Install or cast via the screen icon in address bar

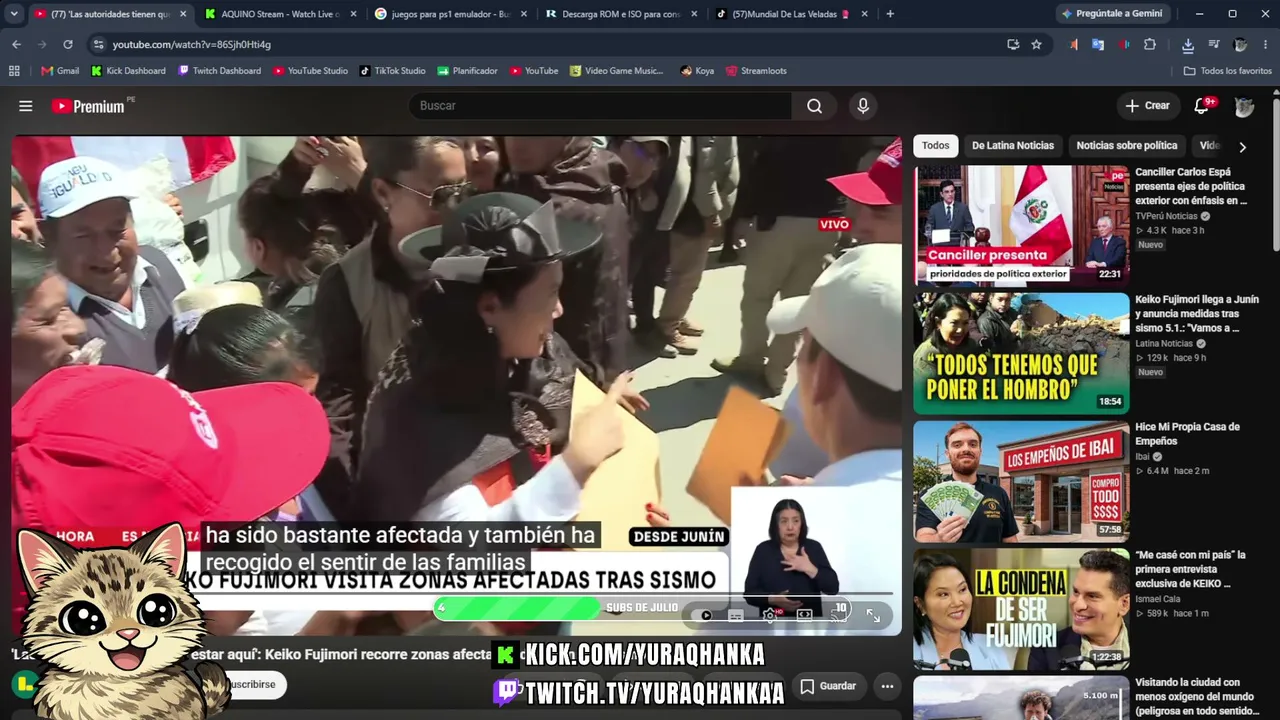[1013, 44]
